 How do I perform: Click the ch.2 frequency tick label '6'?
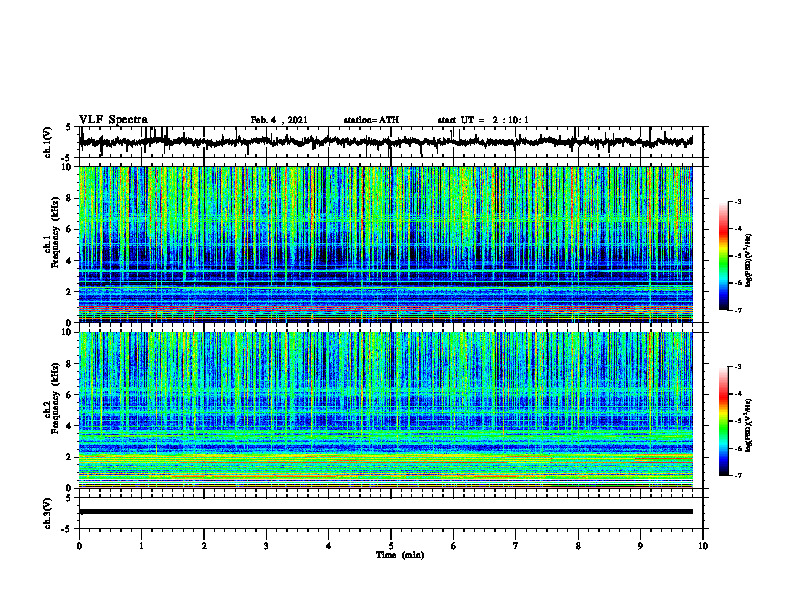pyautogui.click(x=70, y=395)
